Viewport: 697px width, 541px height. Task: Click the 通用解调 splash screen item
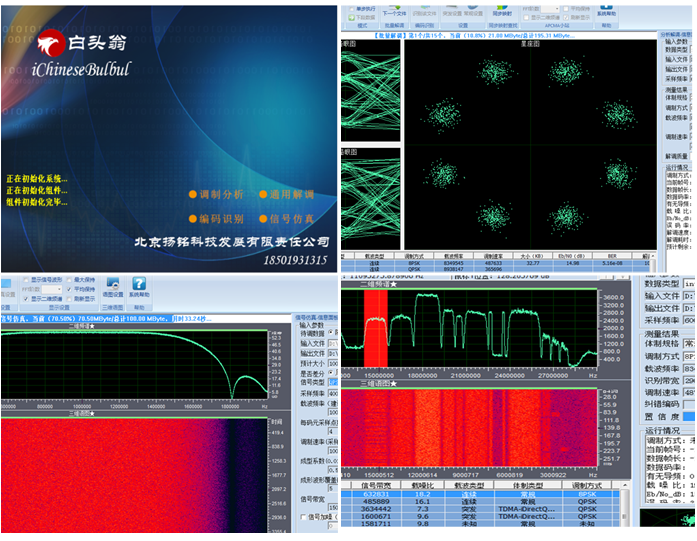point(287,194)
